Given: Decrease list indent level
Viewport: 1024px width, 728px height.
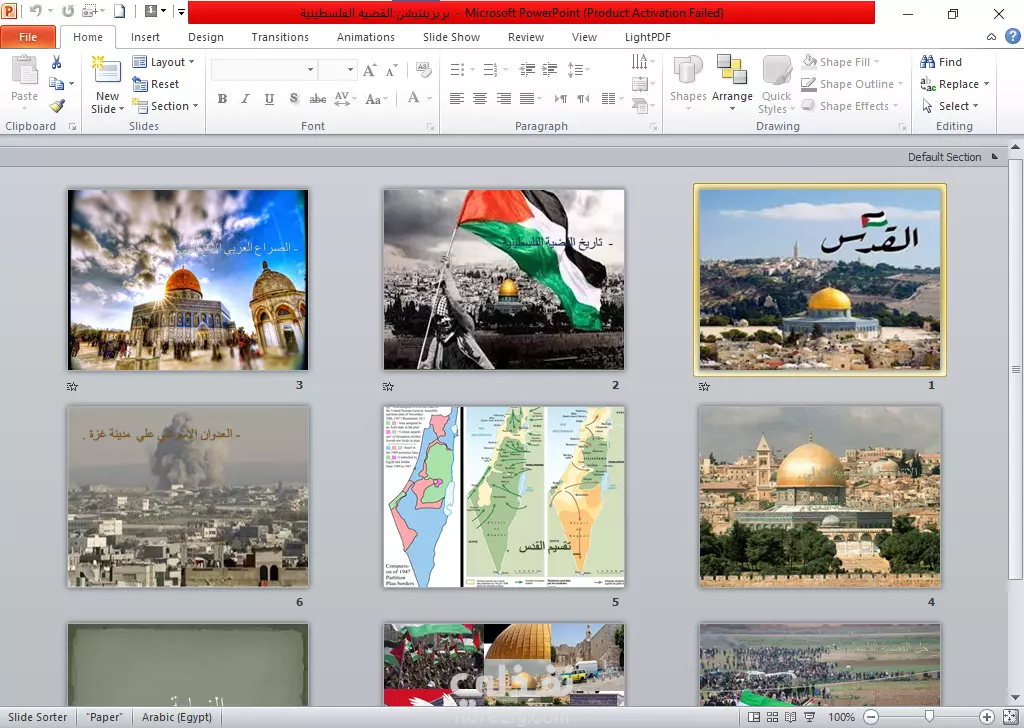Looking at the screenshot, I should 527,69.
